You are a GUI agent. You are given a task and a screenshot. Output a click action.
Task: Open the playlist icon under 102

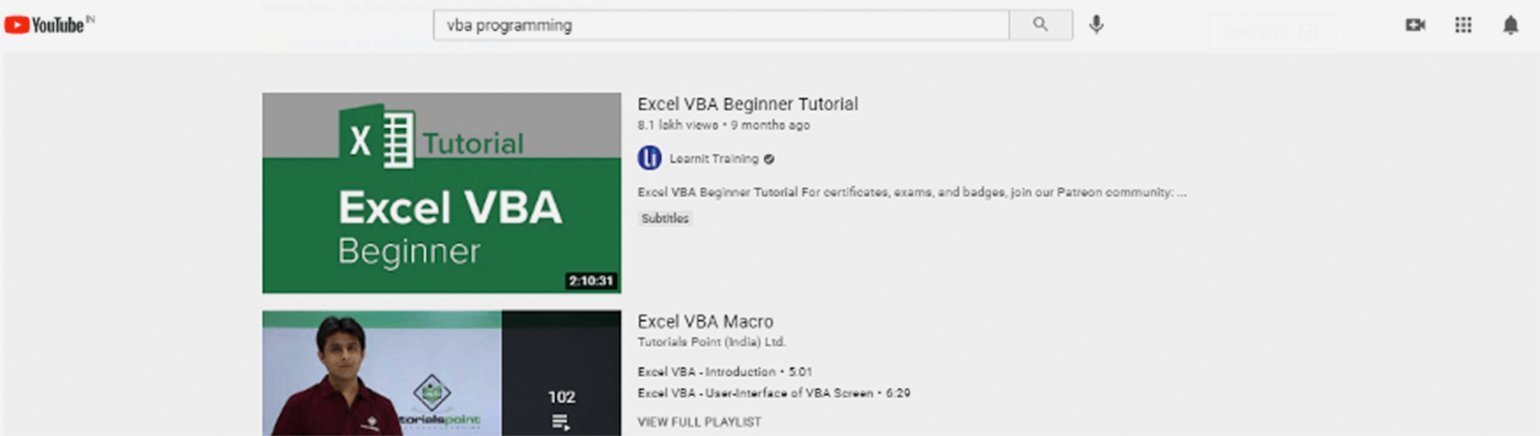click(x=561, y=422)
